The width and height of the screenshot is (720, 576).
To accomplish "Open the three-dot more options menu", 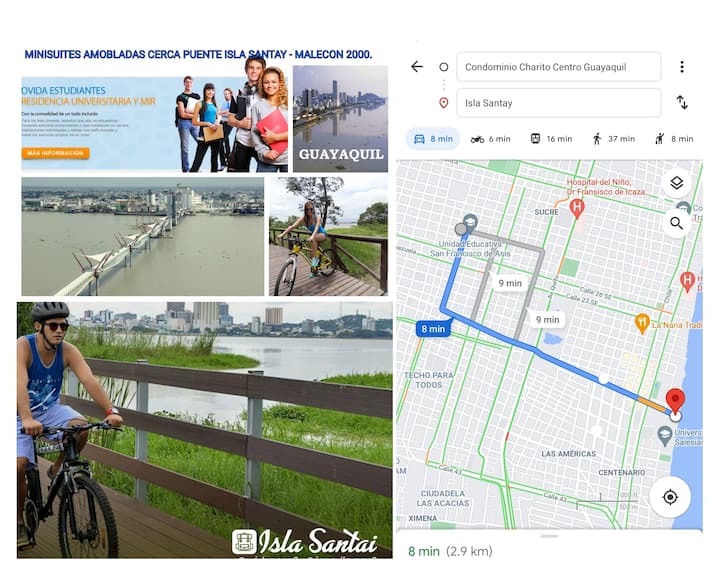I will click(682, 67).
